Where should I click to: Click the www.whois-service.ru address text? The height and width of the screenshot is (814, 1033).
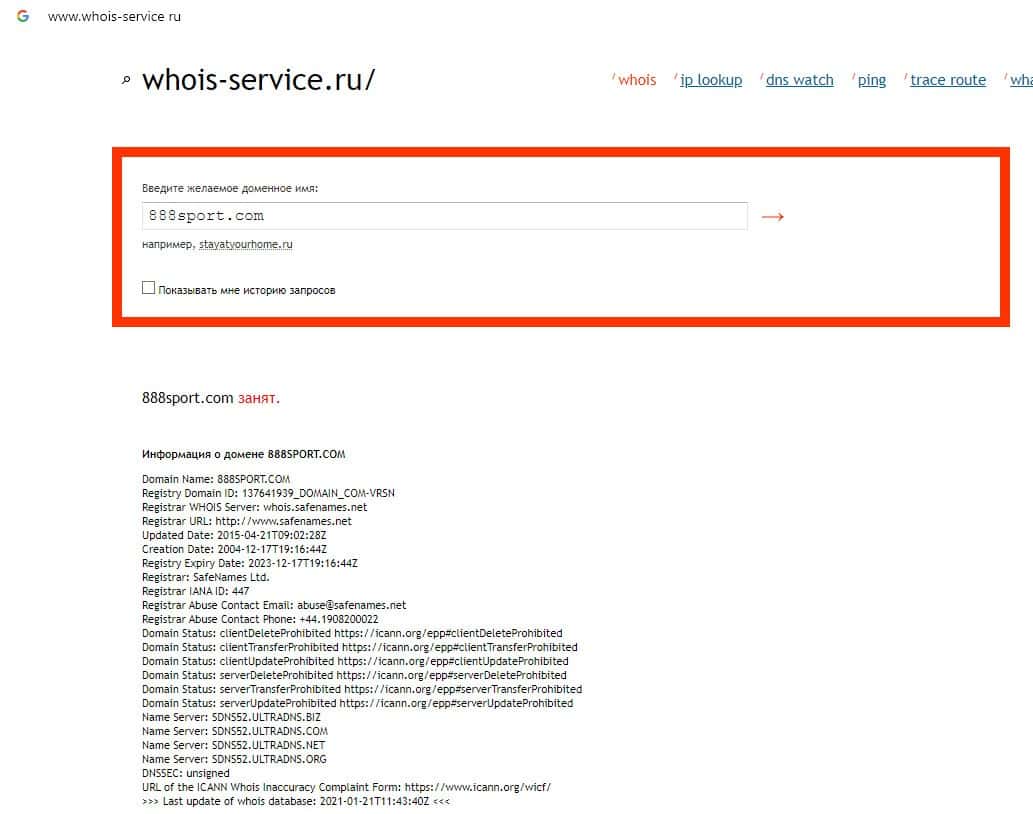[x=114, y=17]
